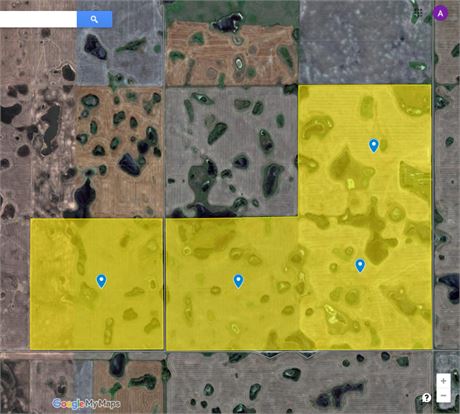Image resolution: width=460 pixels, height=414 pixels.
Task: Focus the white map search box
Action: coord(38,19)
